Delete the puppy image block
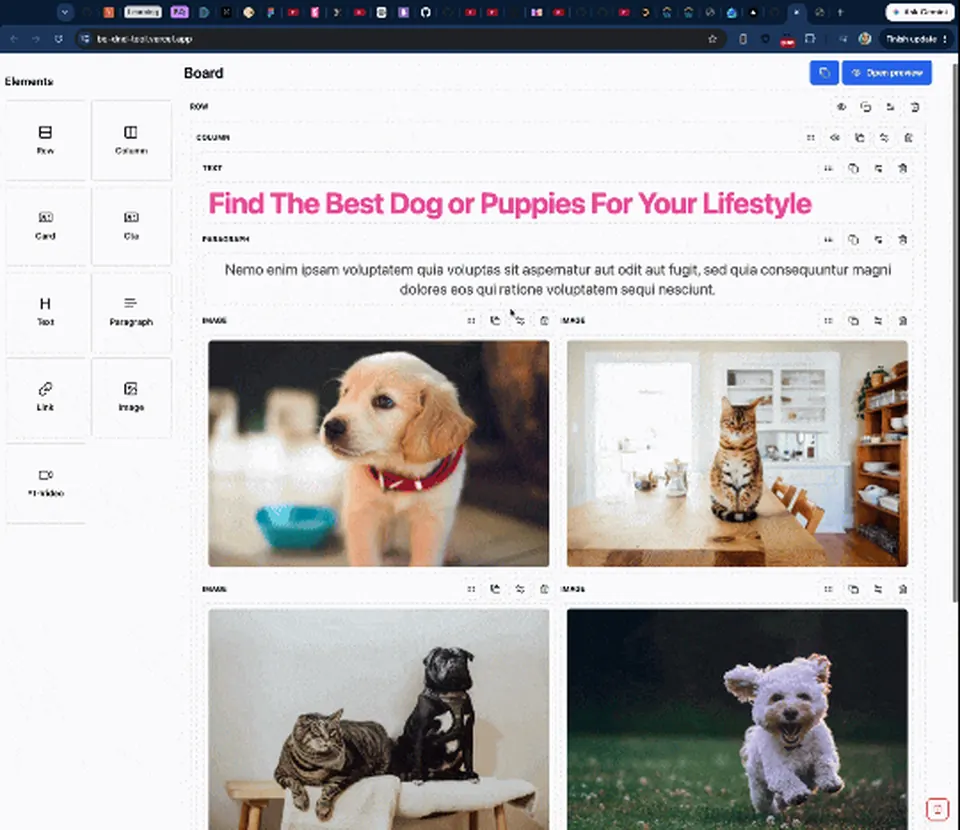Viewport: 960px width, 830px height. [x=544, y=321]
